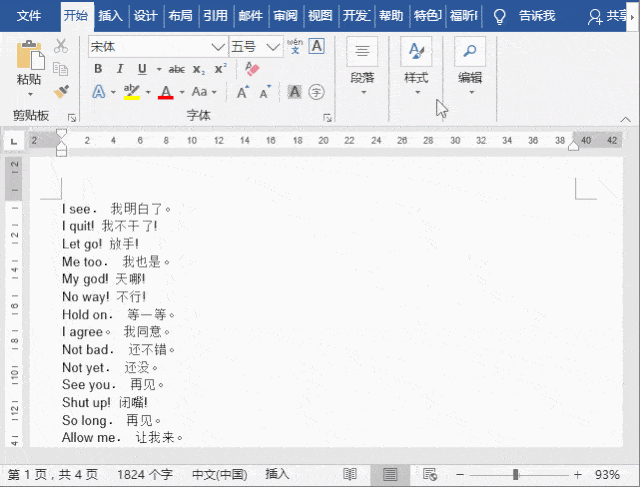Click the ruler tab selector

[x=14, y=141]
